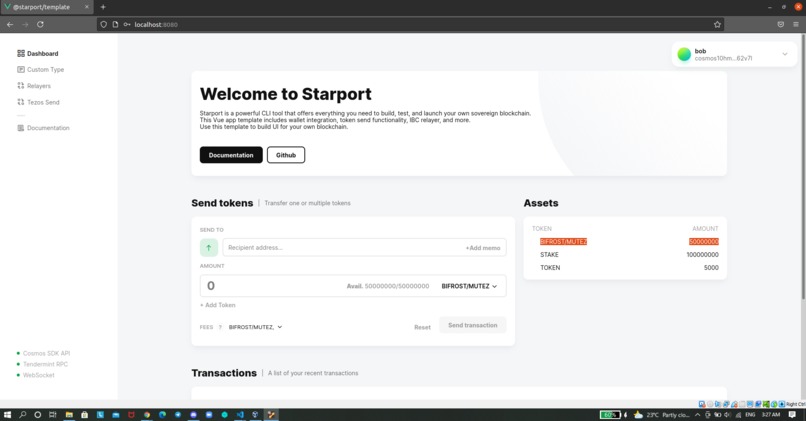Open Tezos Send page
Screen dimensions: 806x421
[x=39, y=102]
